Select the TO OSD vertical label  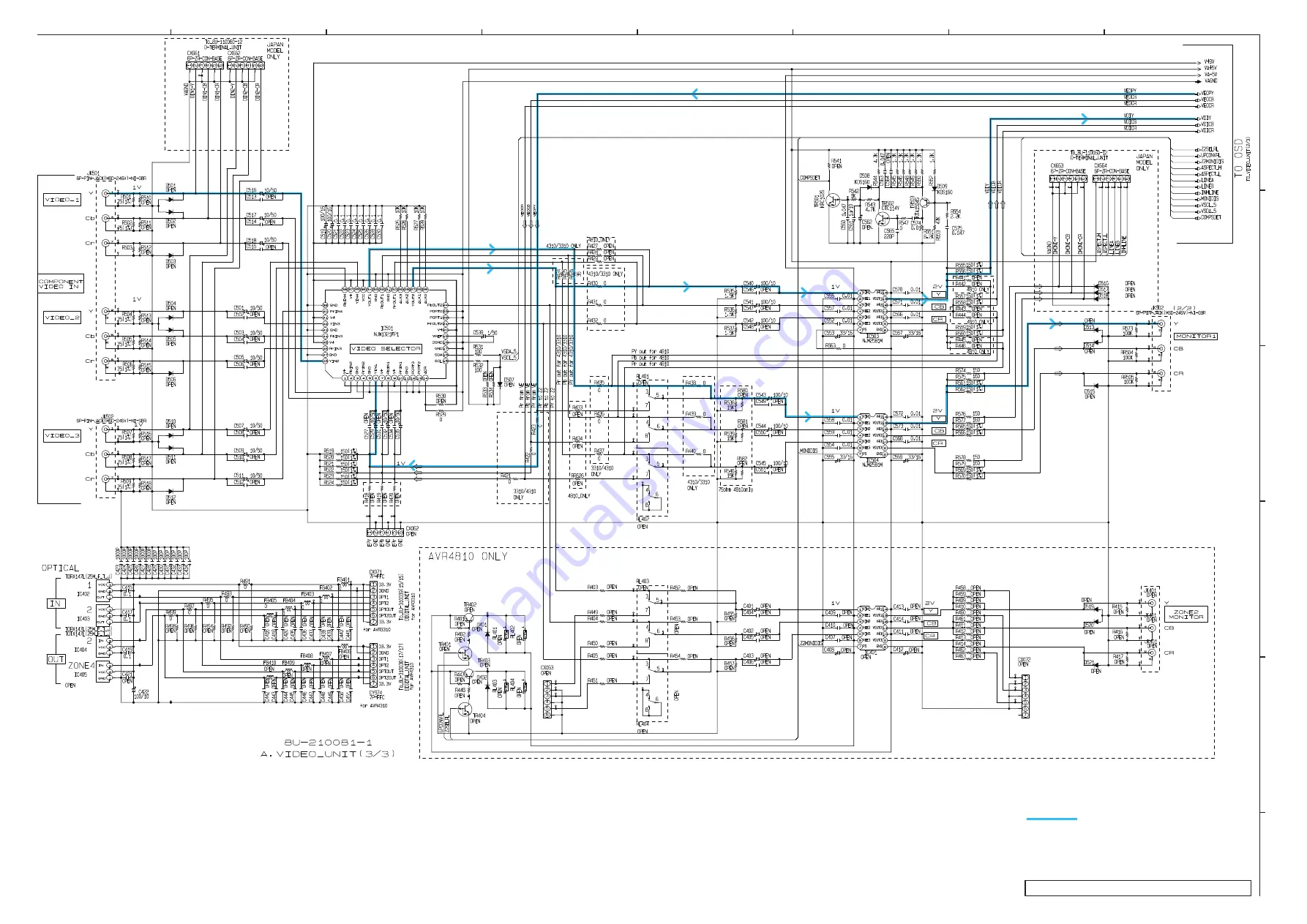(1239, 157)
